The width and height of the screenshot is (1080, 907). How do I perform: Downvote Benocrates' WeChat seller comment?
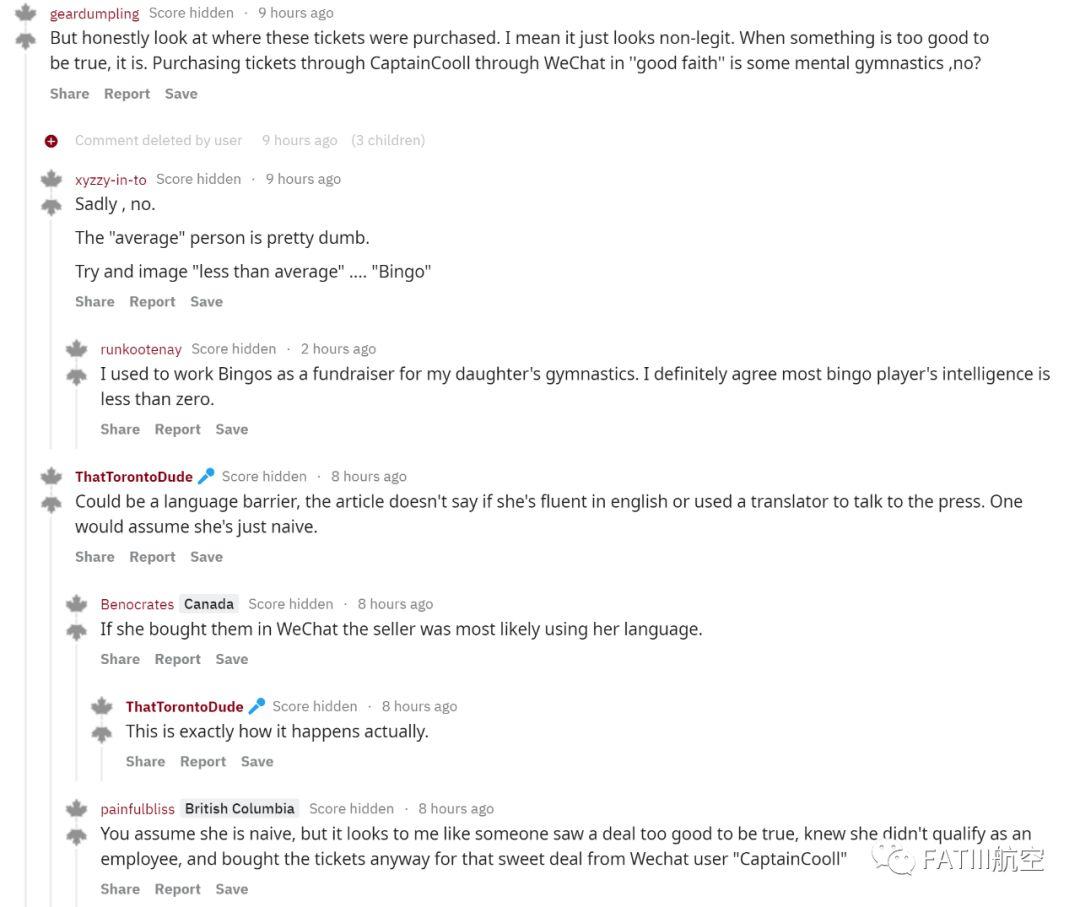[x=76, y=632]
